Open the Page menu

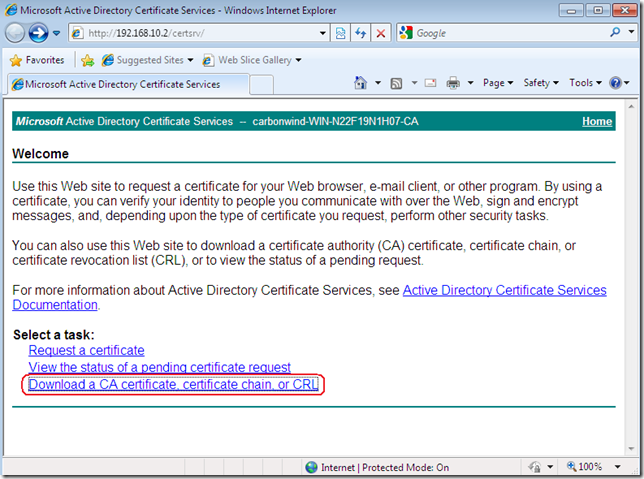coord(498,83)
